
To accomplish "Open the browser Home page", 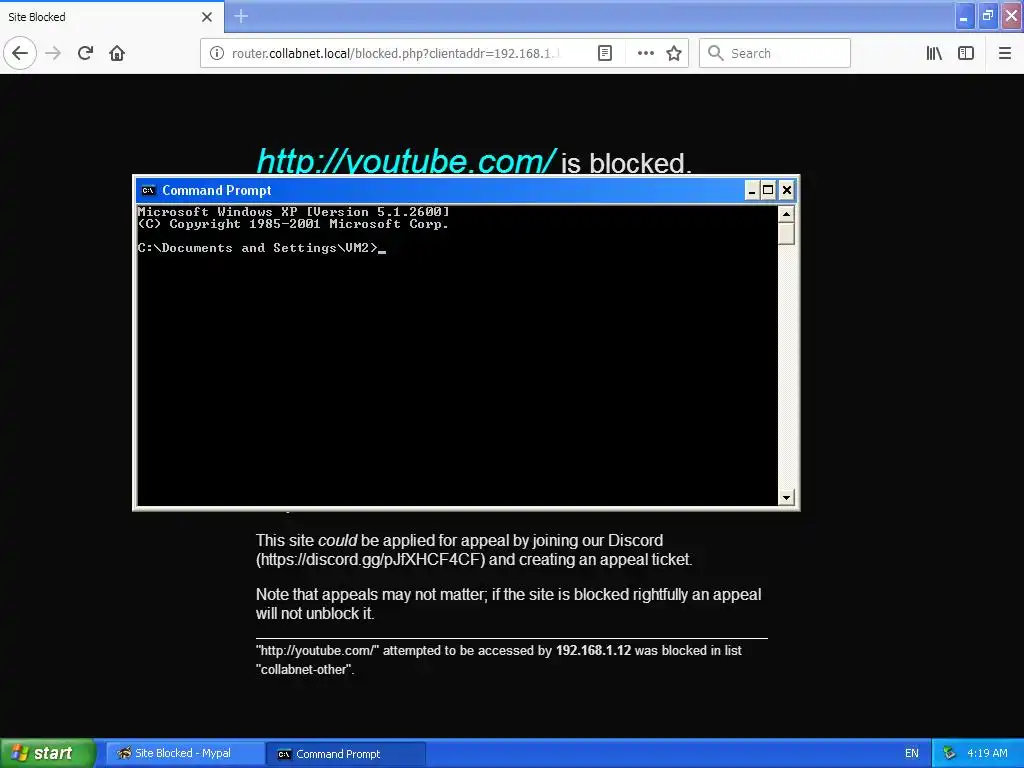I will [117, 53].
